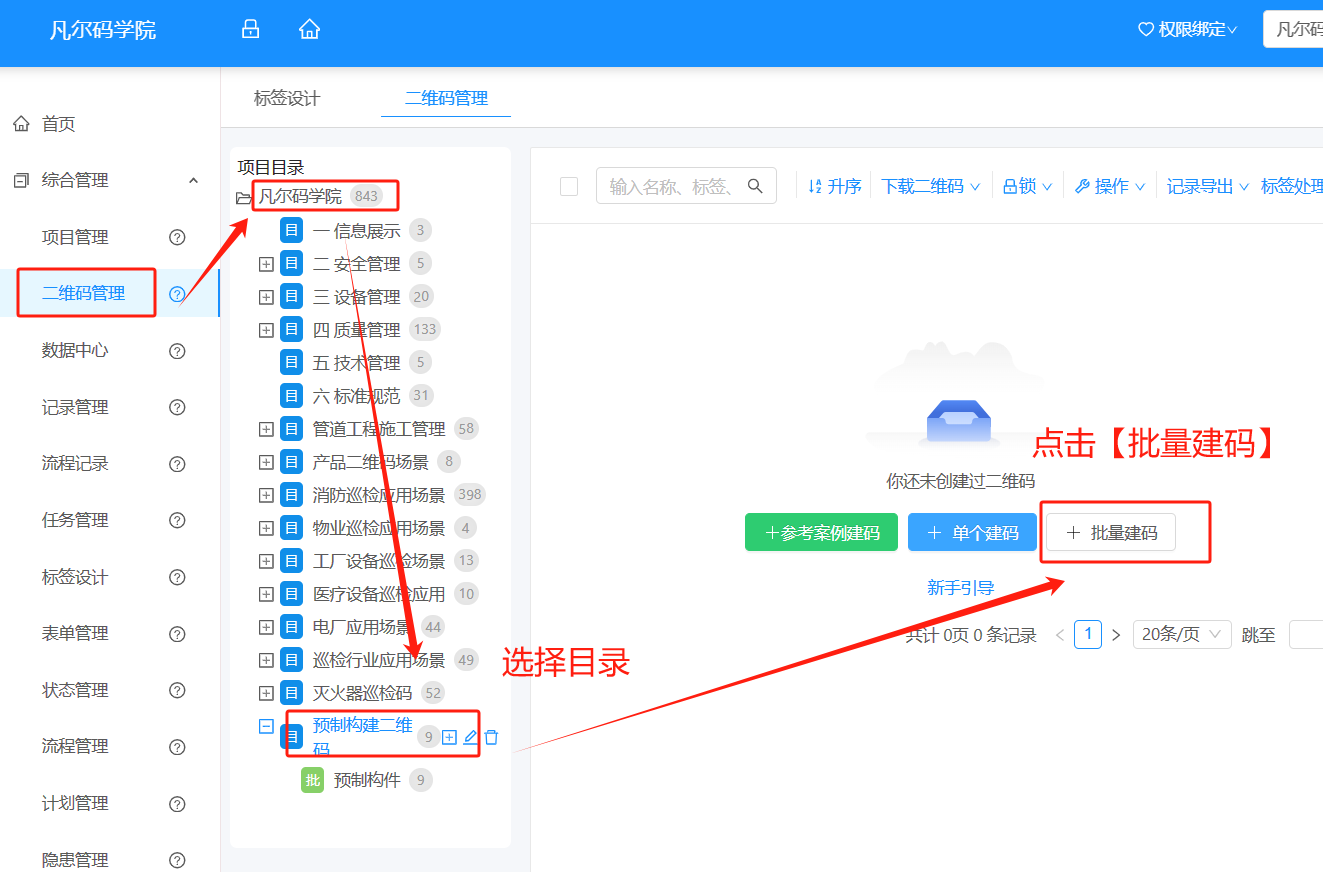Click the home icon in the top navigation bar

pyautogui.click(x=309, y=29)
